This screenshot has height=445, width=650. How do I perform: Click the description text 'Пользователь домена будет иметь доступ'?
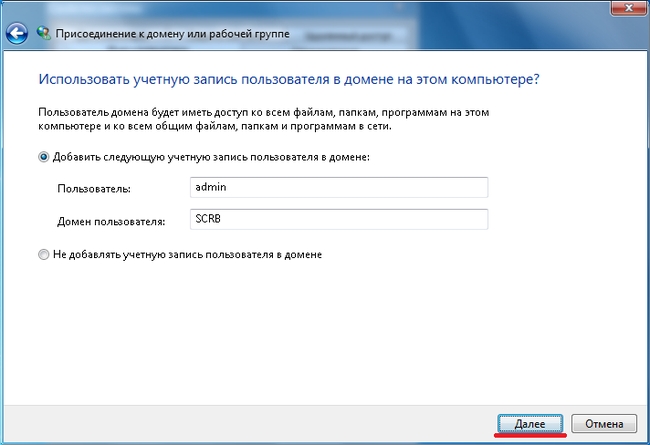264,119
